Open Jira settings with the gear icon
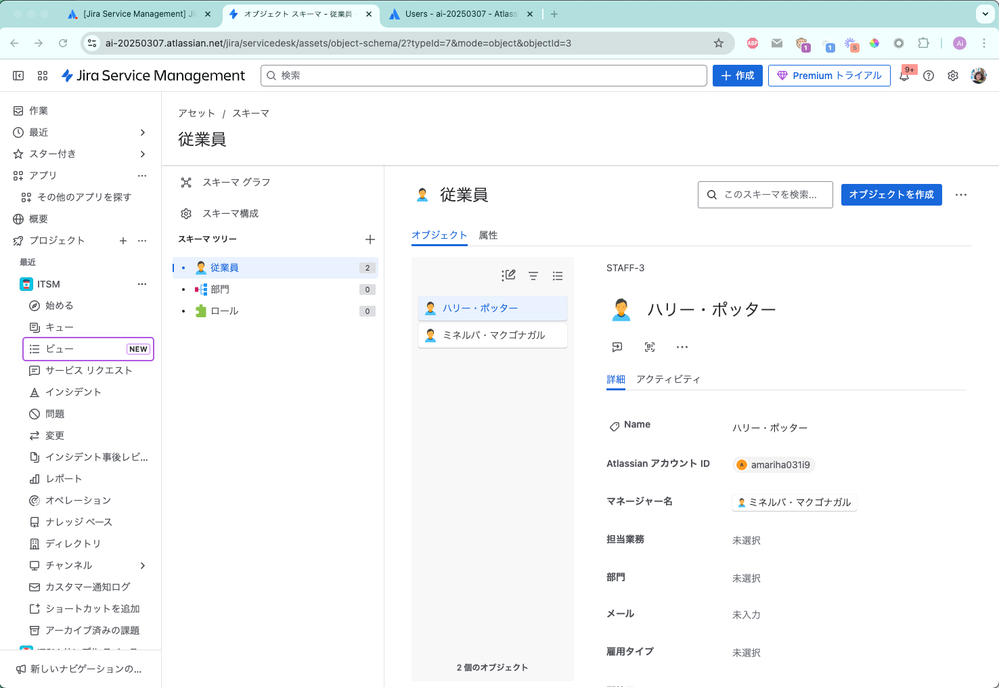 [x=952, y=75]
